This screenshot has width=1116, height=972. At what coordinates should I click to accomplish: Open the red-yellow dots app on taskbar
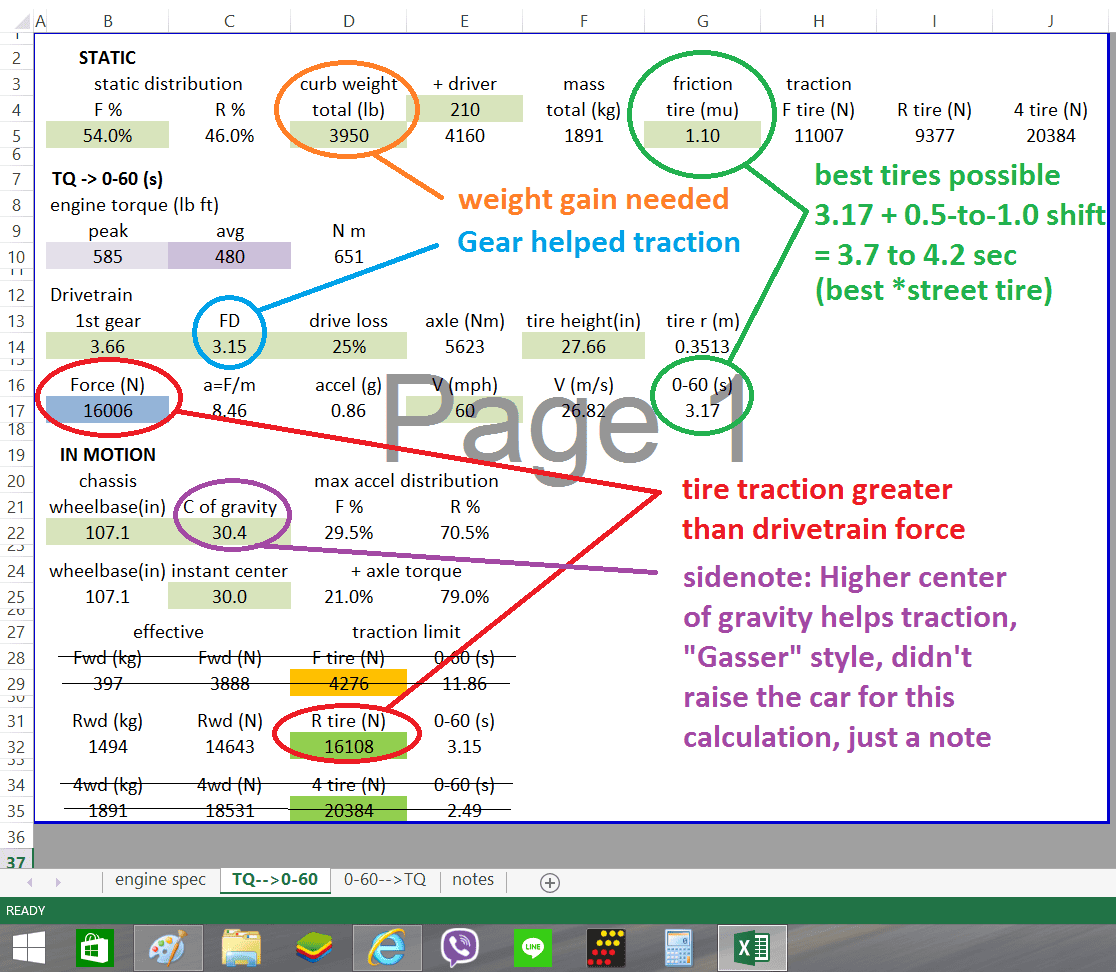[606, 948]
